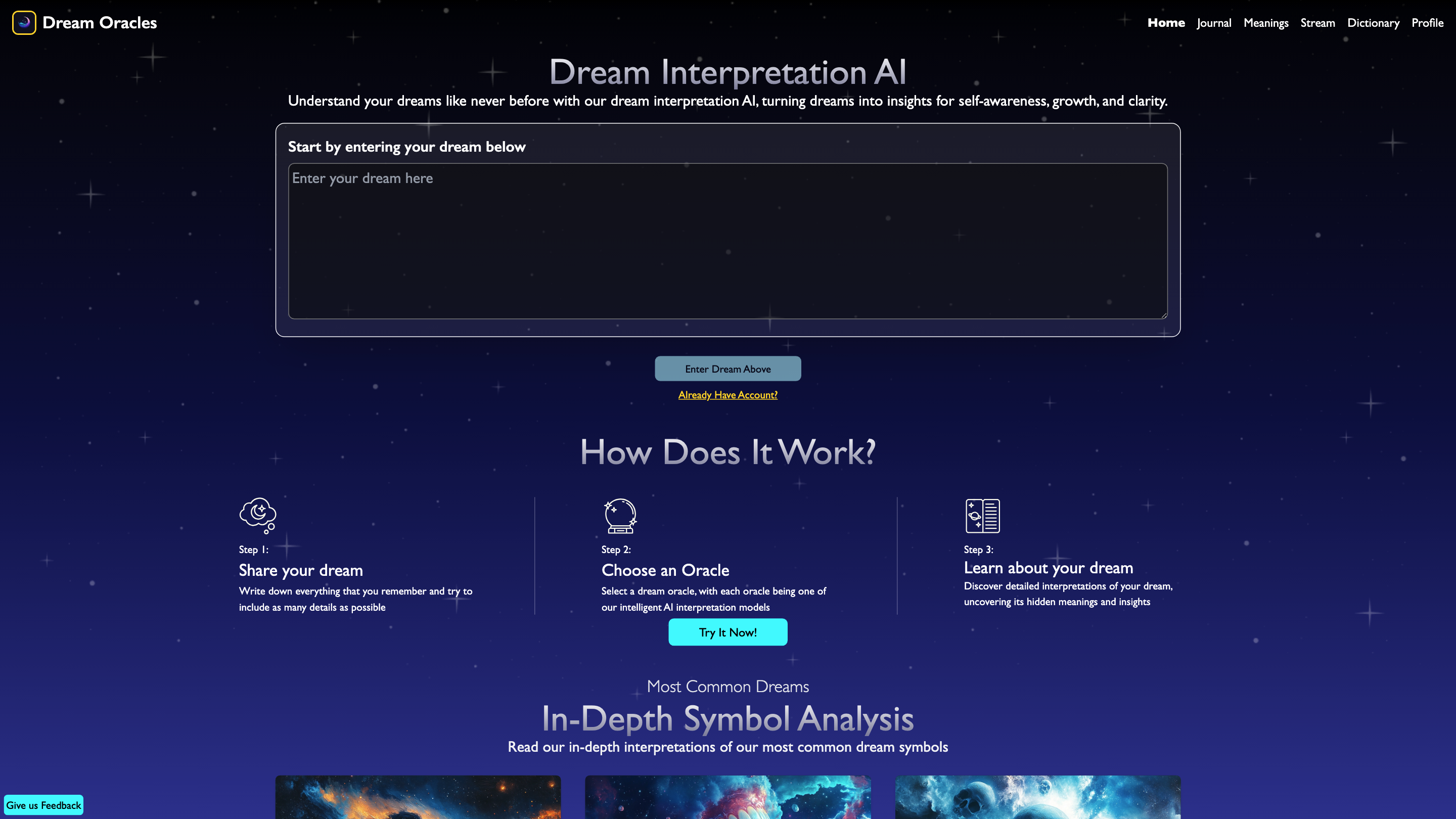Image resolution: width=1456 pixels, height=819 pixels.
Task: Click inside the Enter your dream textbox
Action: [x=727, y=240]
